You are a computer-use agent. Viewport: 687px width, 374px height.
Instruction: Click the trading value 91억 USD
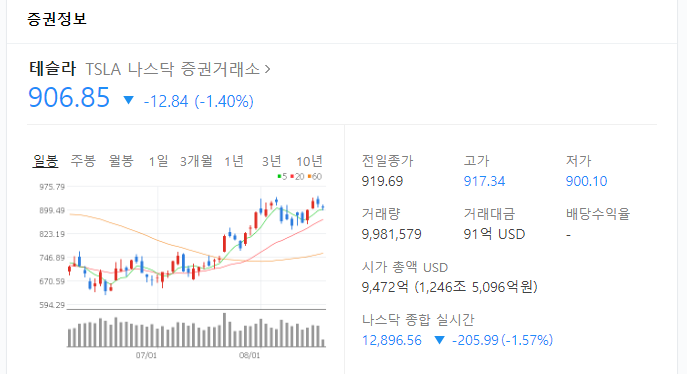[x=494, y=234]
